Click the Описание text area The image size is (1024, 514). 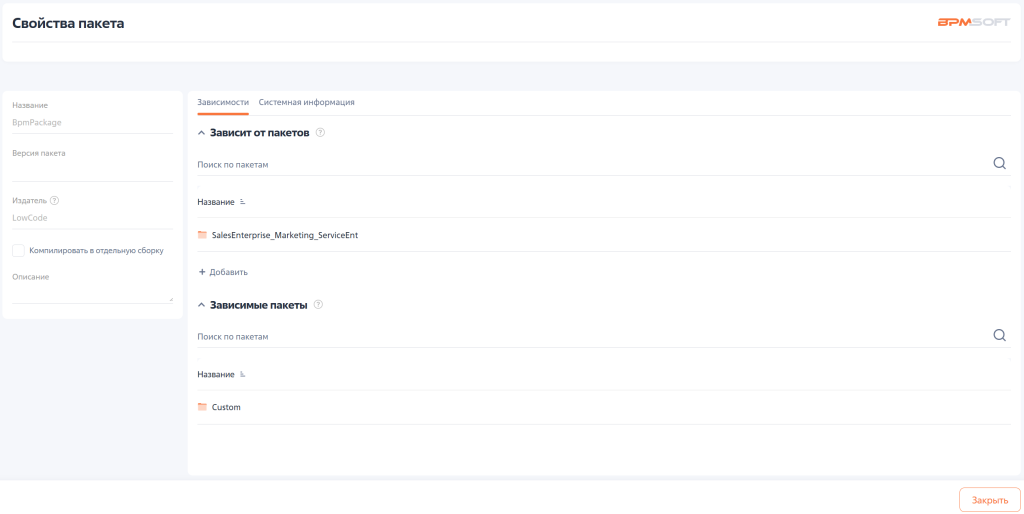pos(92,293)
